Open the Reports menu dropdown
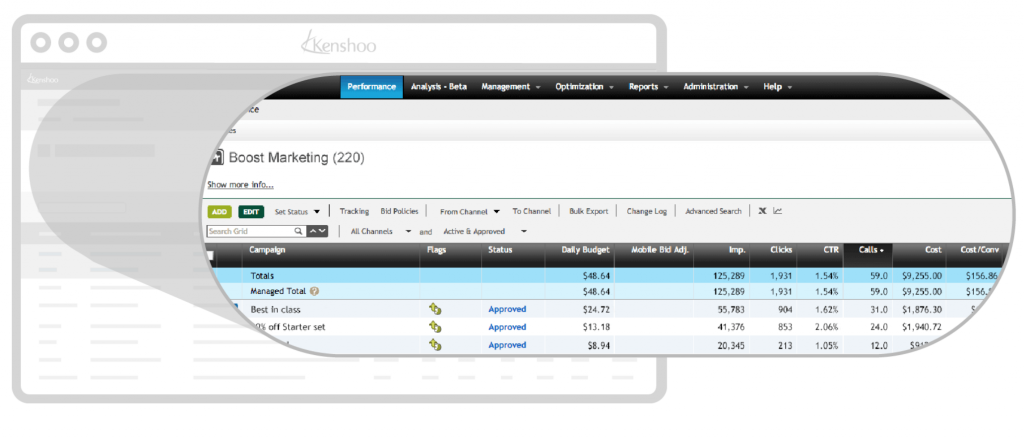The height and width of the screenshot is (439, 1024). pyautogui.click(x=648, y=86)
